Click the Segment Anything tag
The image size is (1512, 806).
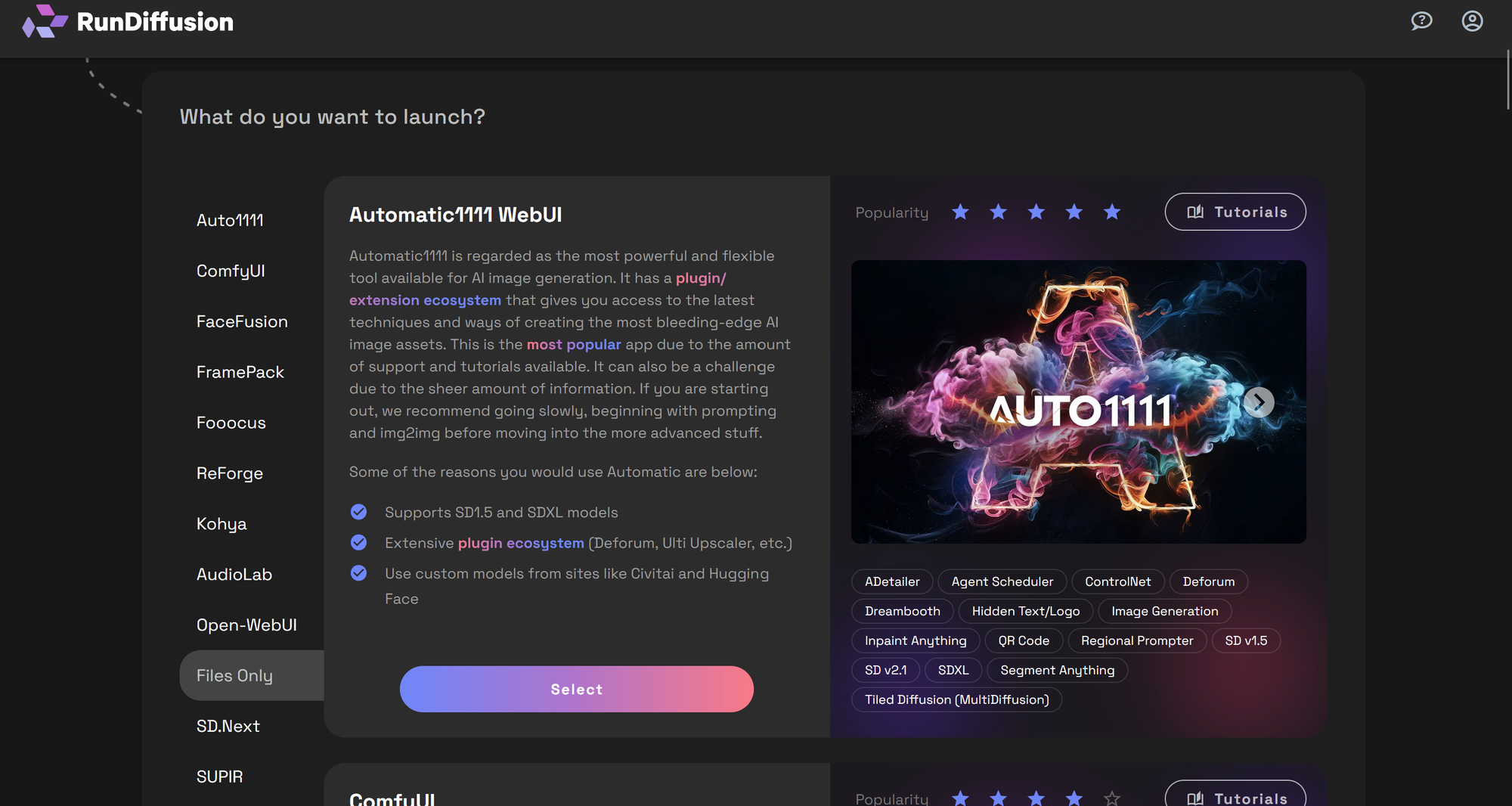coord(1058,670)
